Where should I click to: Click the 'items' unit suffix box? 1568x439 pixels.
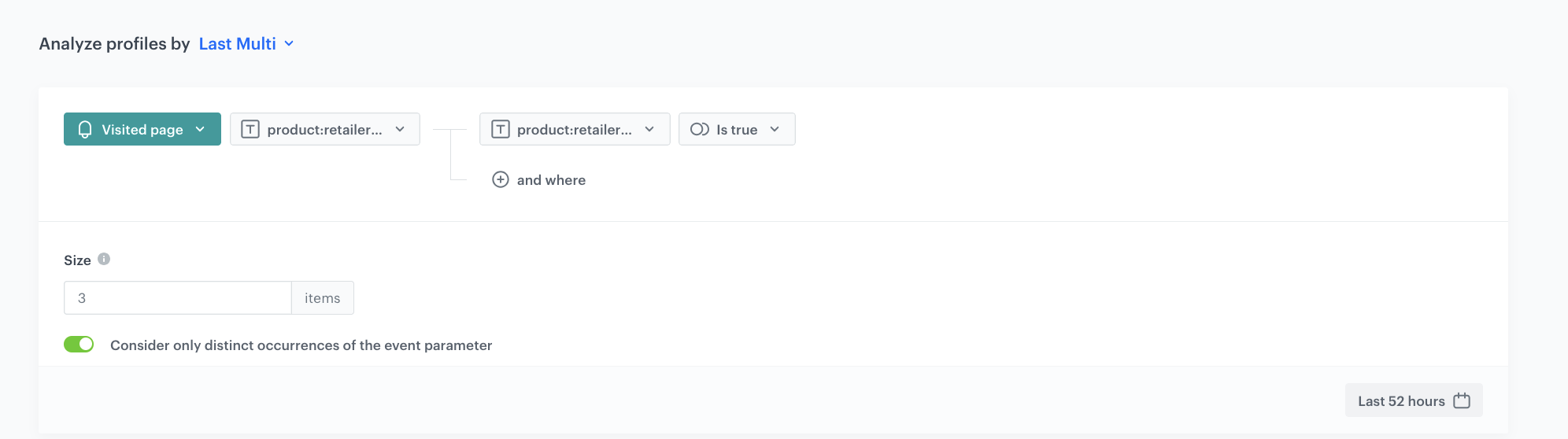323,298
